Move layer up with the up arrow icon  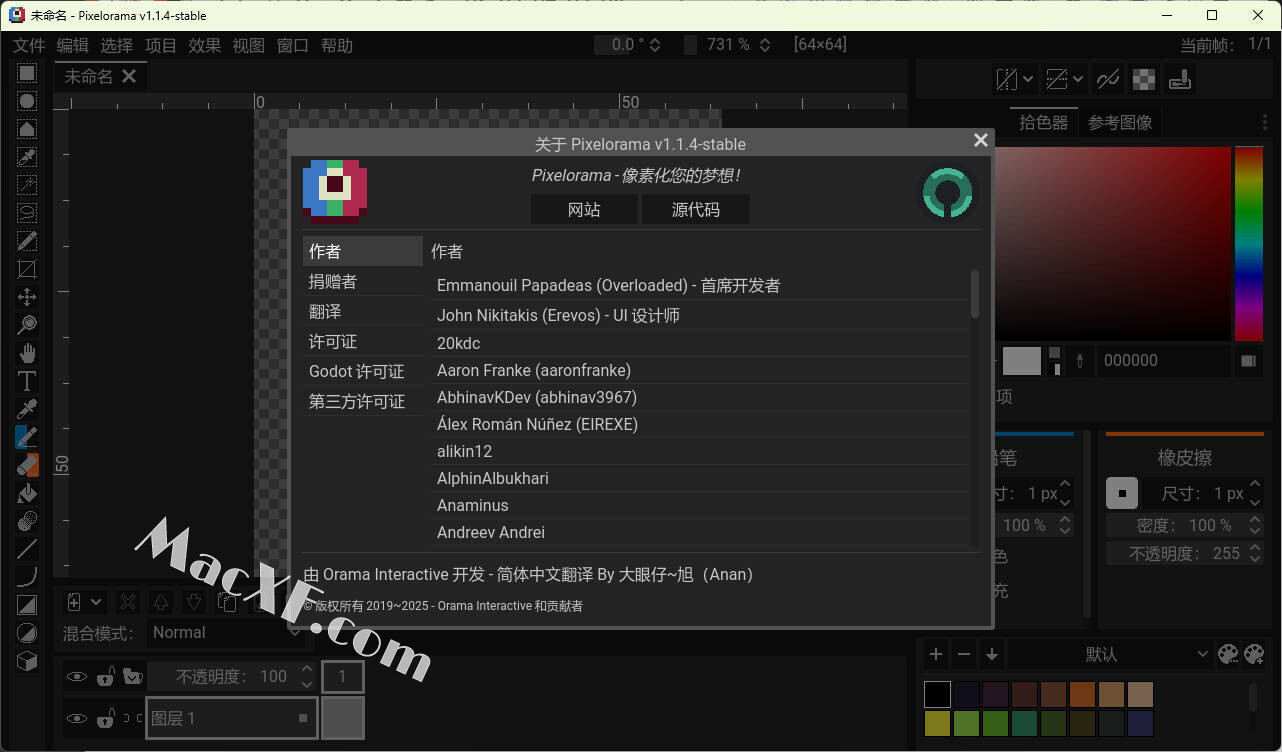coord(161,602)
